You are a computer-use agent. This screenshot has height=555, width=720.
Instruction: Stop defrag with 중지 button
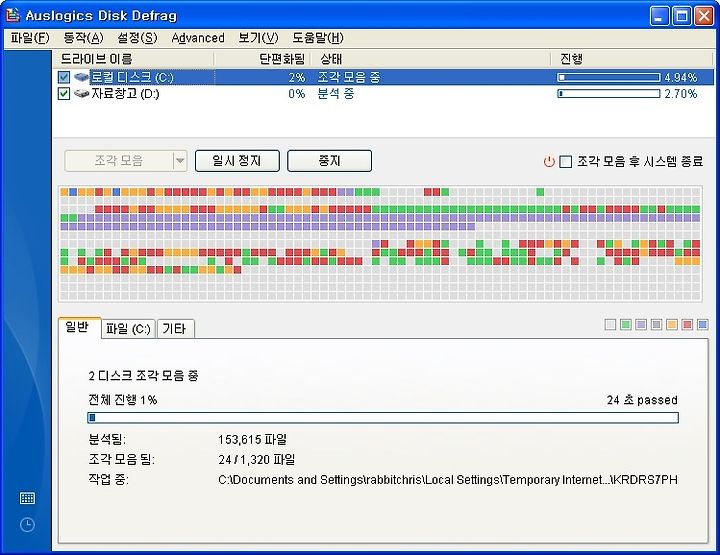click(x=329, y=161)
